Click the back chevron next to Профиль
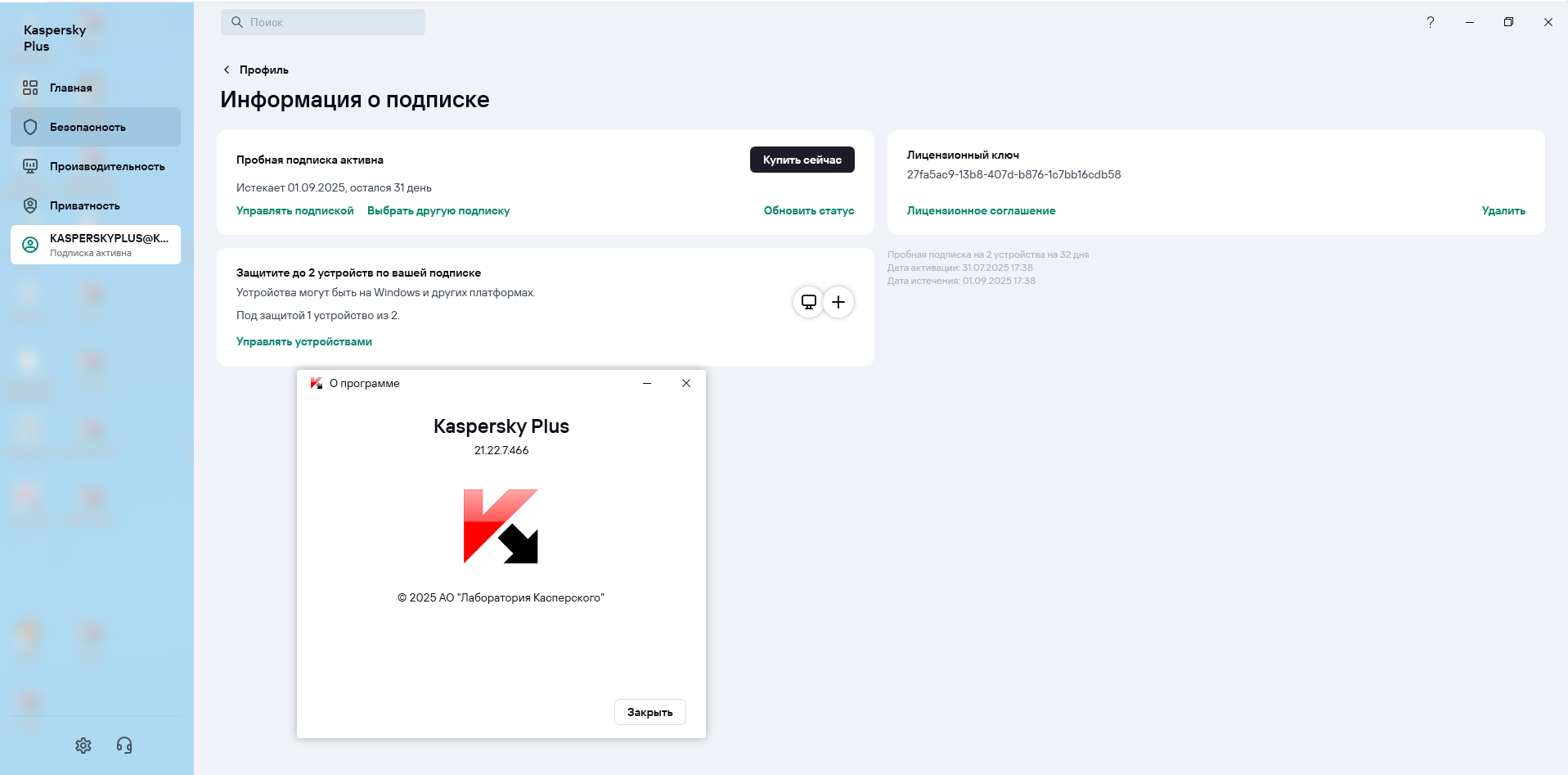1568x775 pixels. [x=227, y=70]
